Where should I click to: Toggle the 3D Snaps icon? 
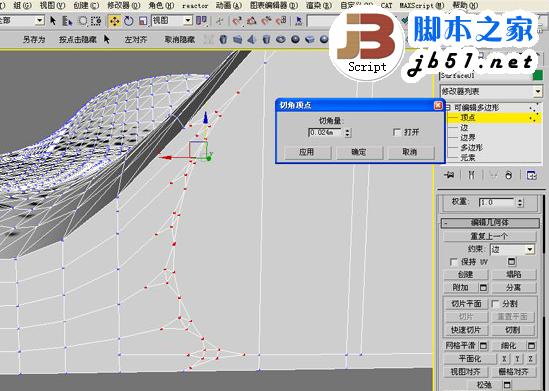(x=237, y=21)
